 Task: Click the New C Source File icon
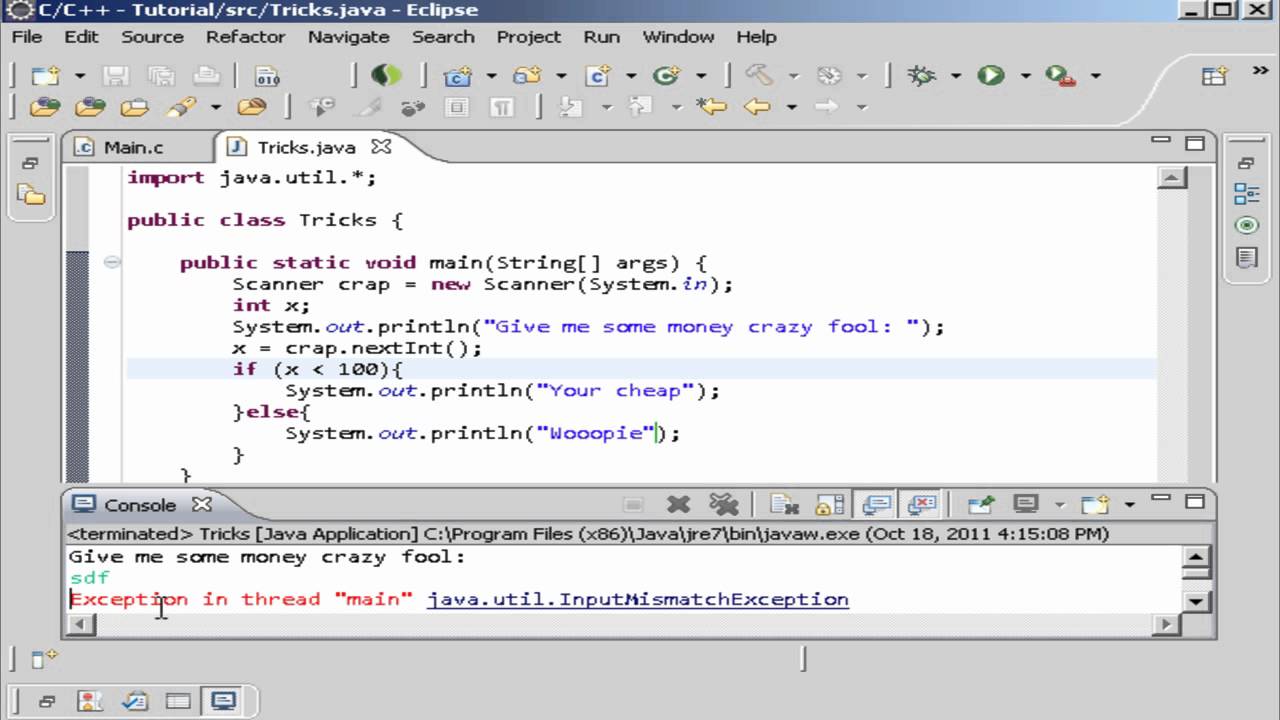598,75
